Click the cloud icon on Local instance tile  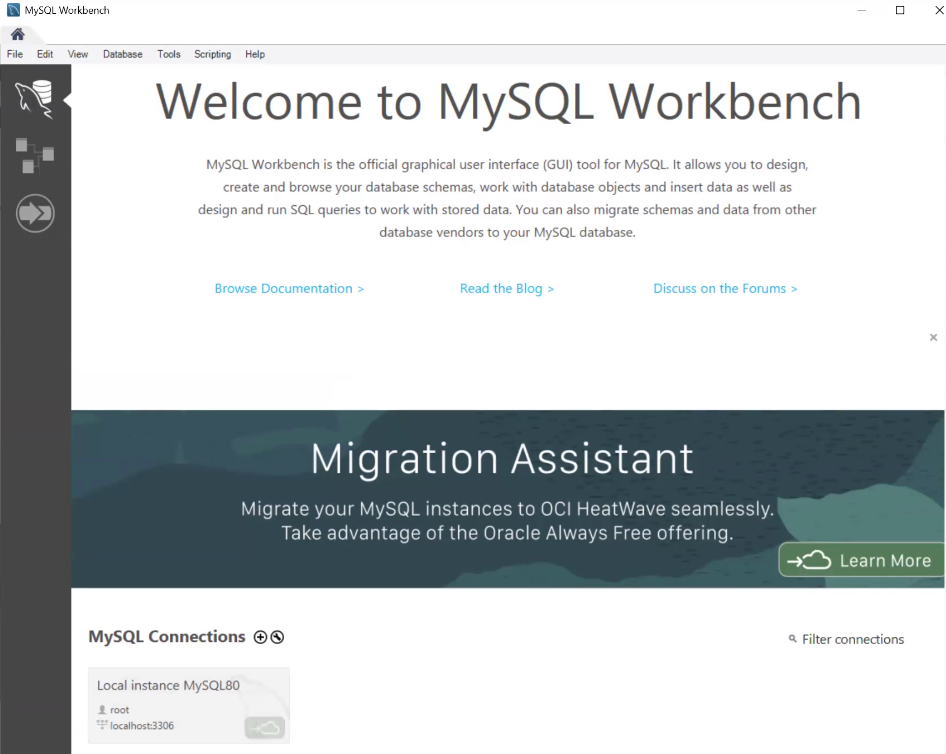tap(265, 727)
